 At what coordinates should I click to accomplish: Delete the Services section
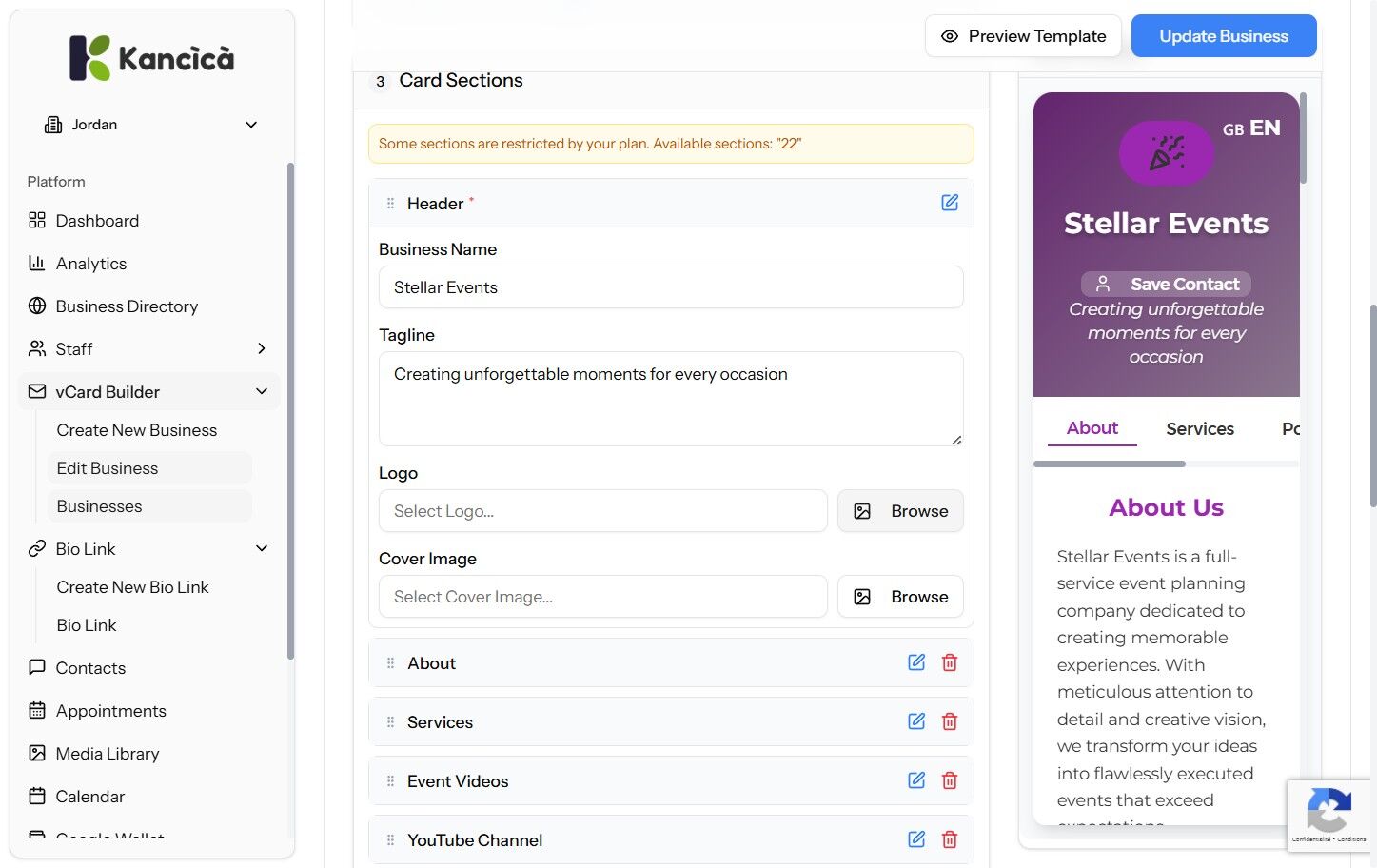point(950,721)
